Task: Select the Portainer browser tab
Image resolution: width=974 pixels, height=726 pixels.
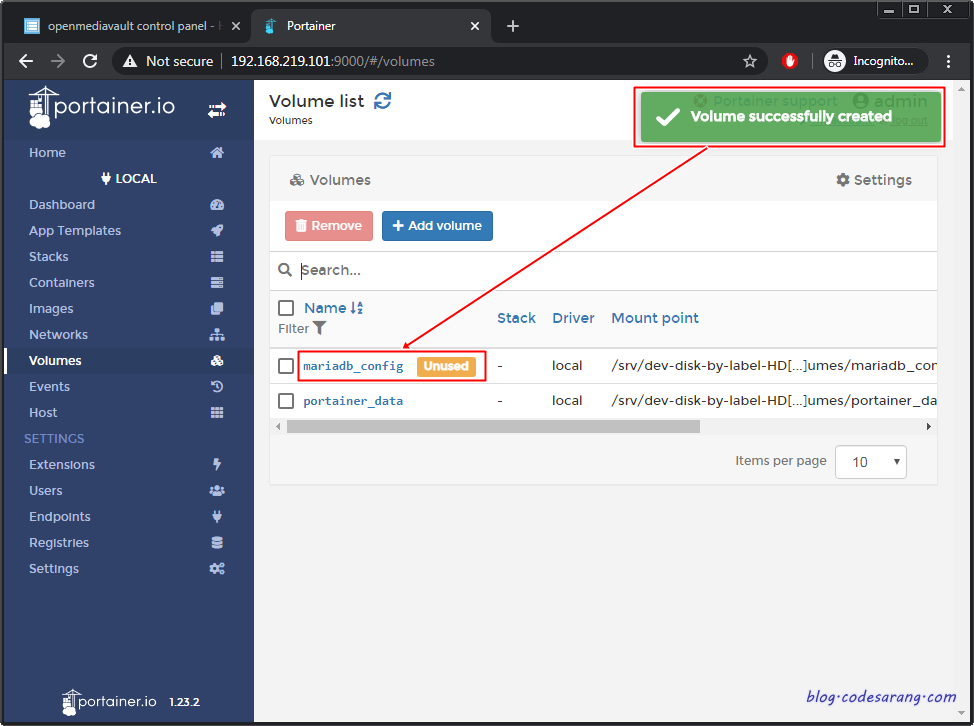Action: [x=371, y=26]
